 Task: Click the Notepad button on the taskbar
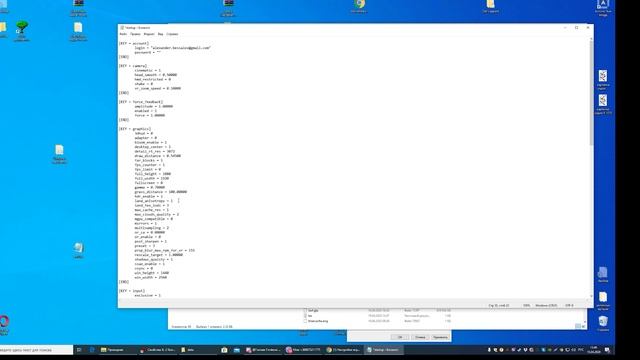pyautogui.click(x=383, y=350)
